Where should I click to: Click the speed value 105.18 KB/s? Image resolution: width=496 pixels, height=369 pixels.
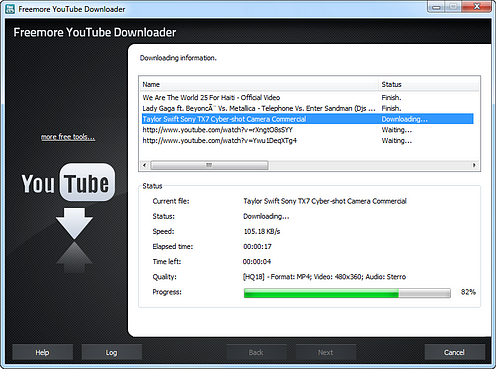[262, 231]
